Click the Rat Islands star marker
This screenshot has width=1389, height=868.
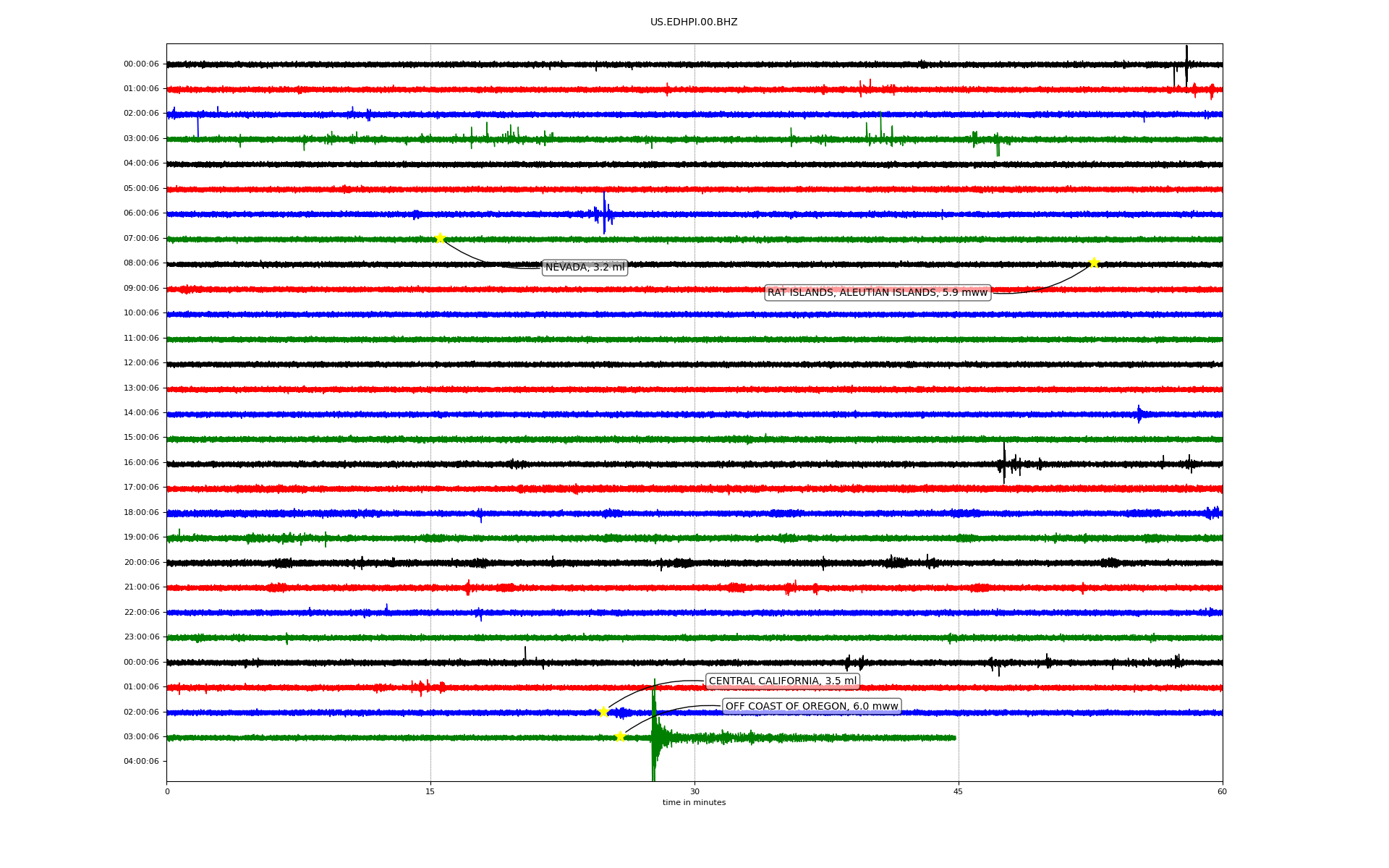(x=1094, y=263)
